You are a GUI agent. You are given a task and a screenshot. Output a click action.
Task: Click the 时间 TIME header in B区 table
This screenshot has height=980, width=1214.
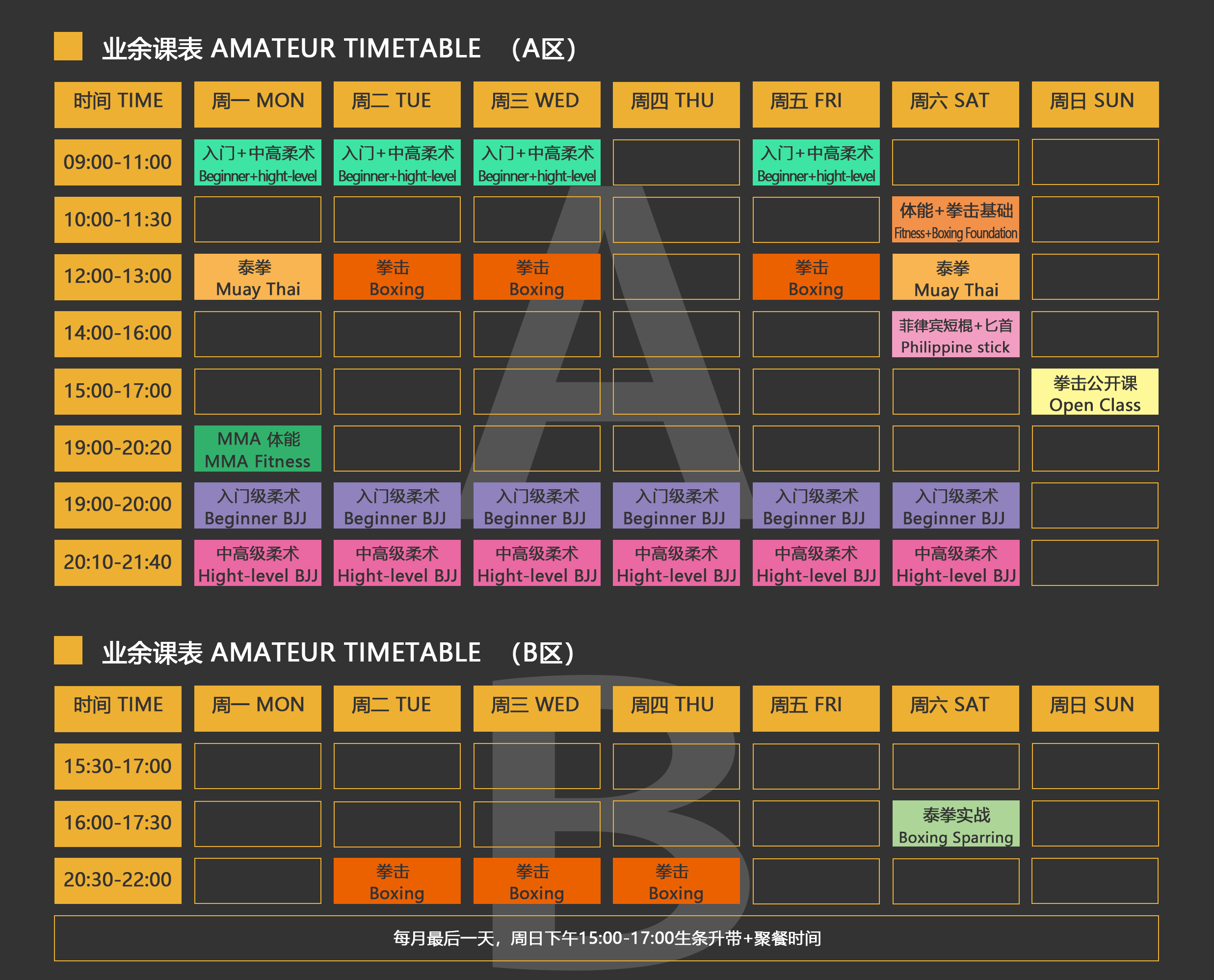pos(118,709)
